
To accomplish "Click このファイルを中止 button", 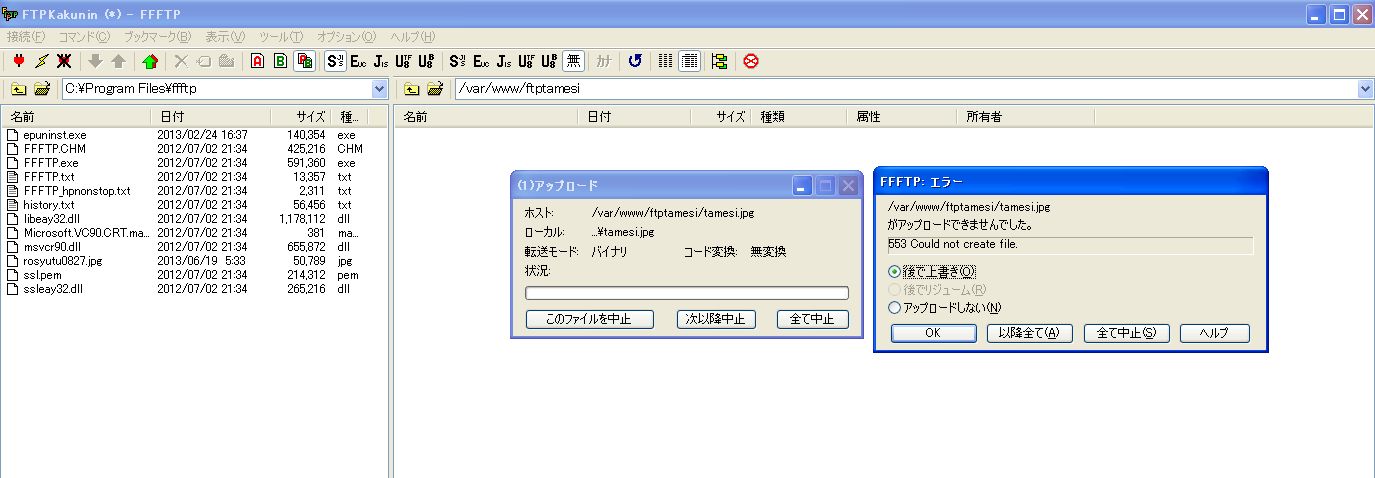I will tap(590, 319).
